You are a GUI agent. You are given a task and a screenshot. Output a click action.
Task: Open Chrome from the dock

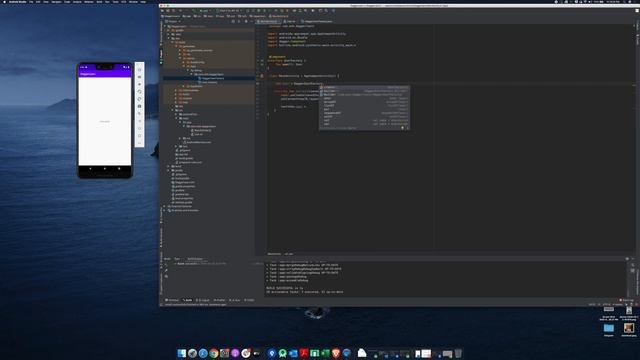pos(214,353)
